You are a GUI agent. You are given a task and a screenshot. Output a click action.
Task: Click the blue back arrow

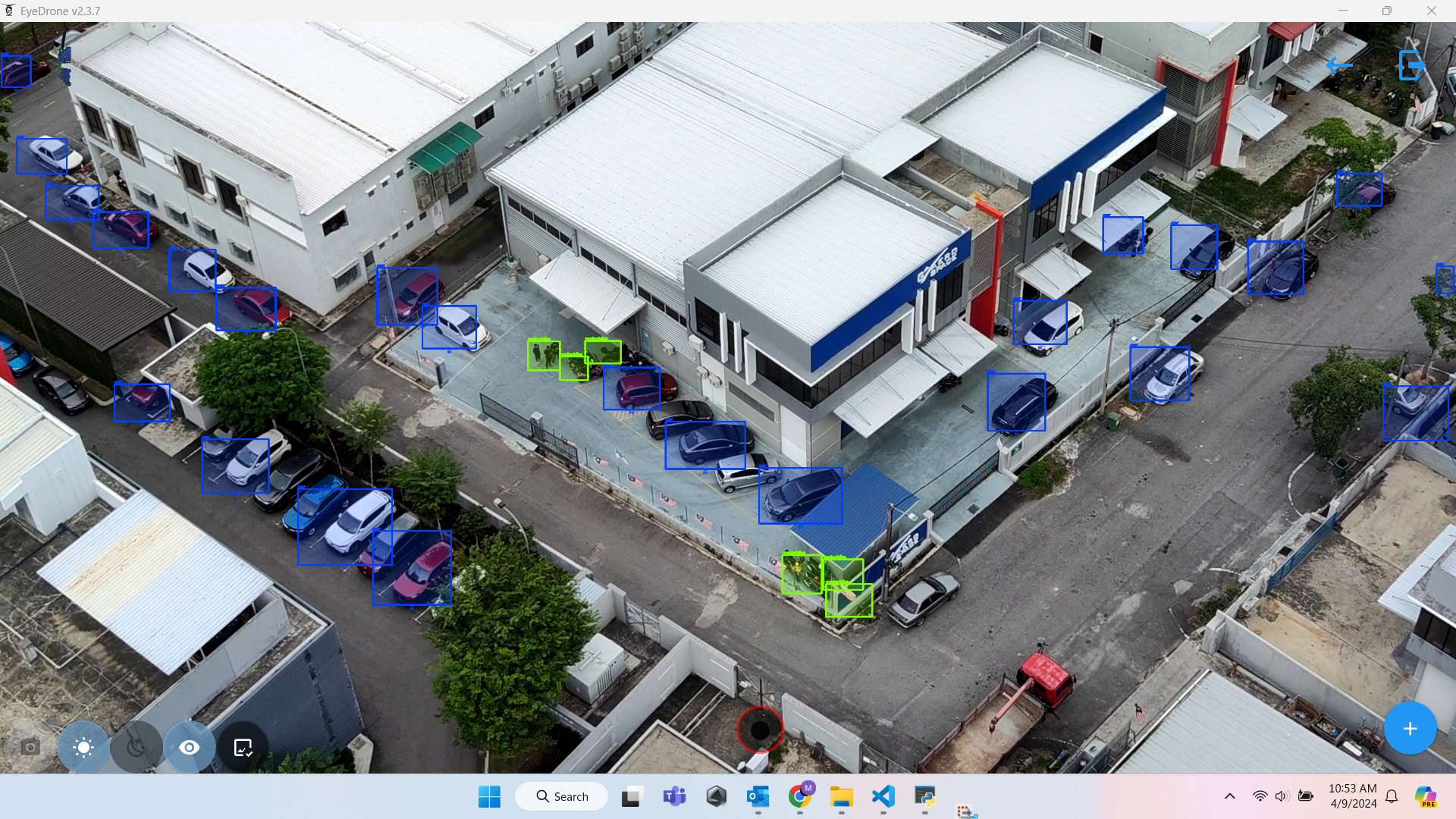tap(1339, 65)
